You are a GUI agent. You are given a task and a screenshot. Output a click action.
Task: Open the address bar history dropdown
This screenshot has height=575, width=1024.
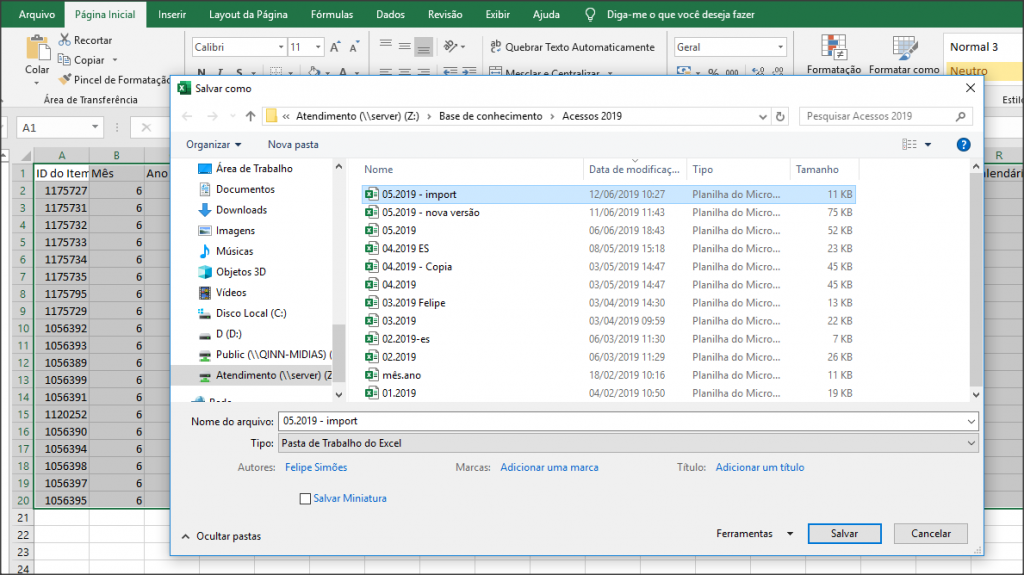[x=763, y=116]
